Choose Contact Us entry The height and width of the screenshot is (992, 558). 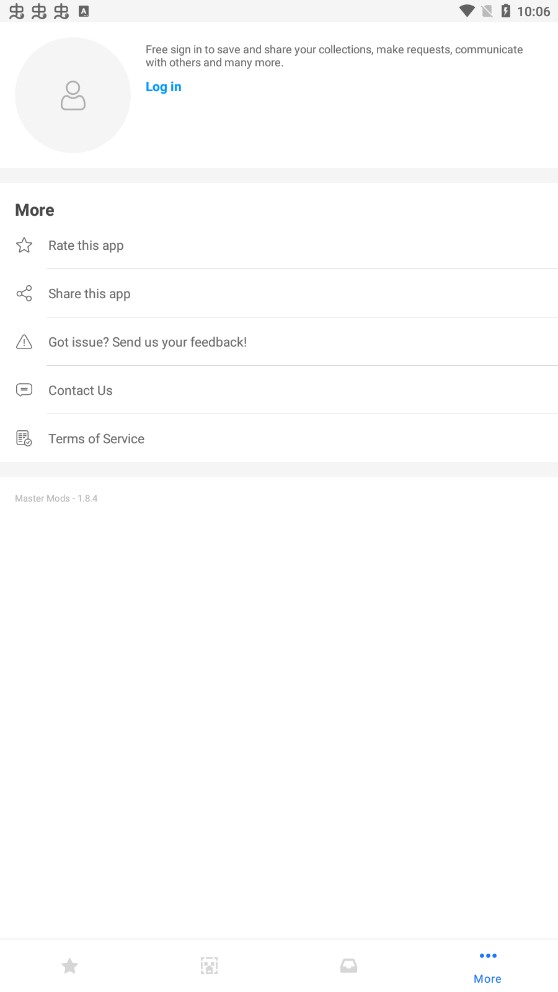[279, 390]
